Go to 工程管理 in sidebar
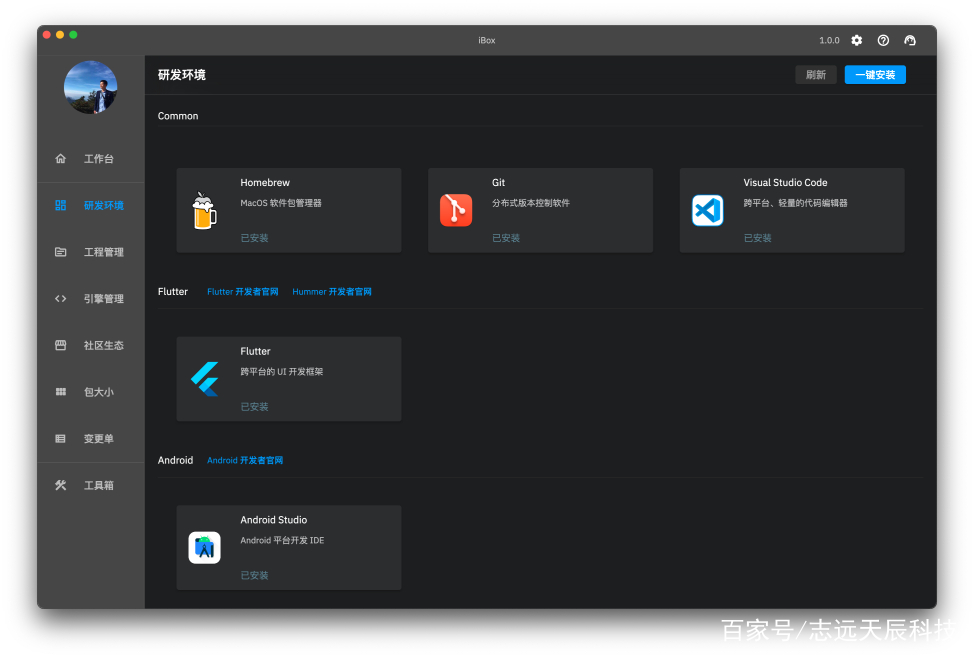The height and width of the screenshot is (658, 974). pyautogui.click(x=91, y=252)
